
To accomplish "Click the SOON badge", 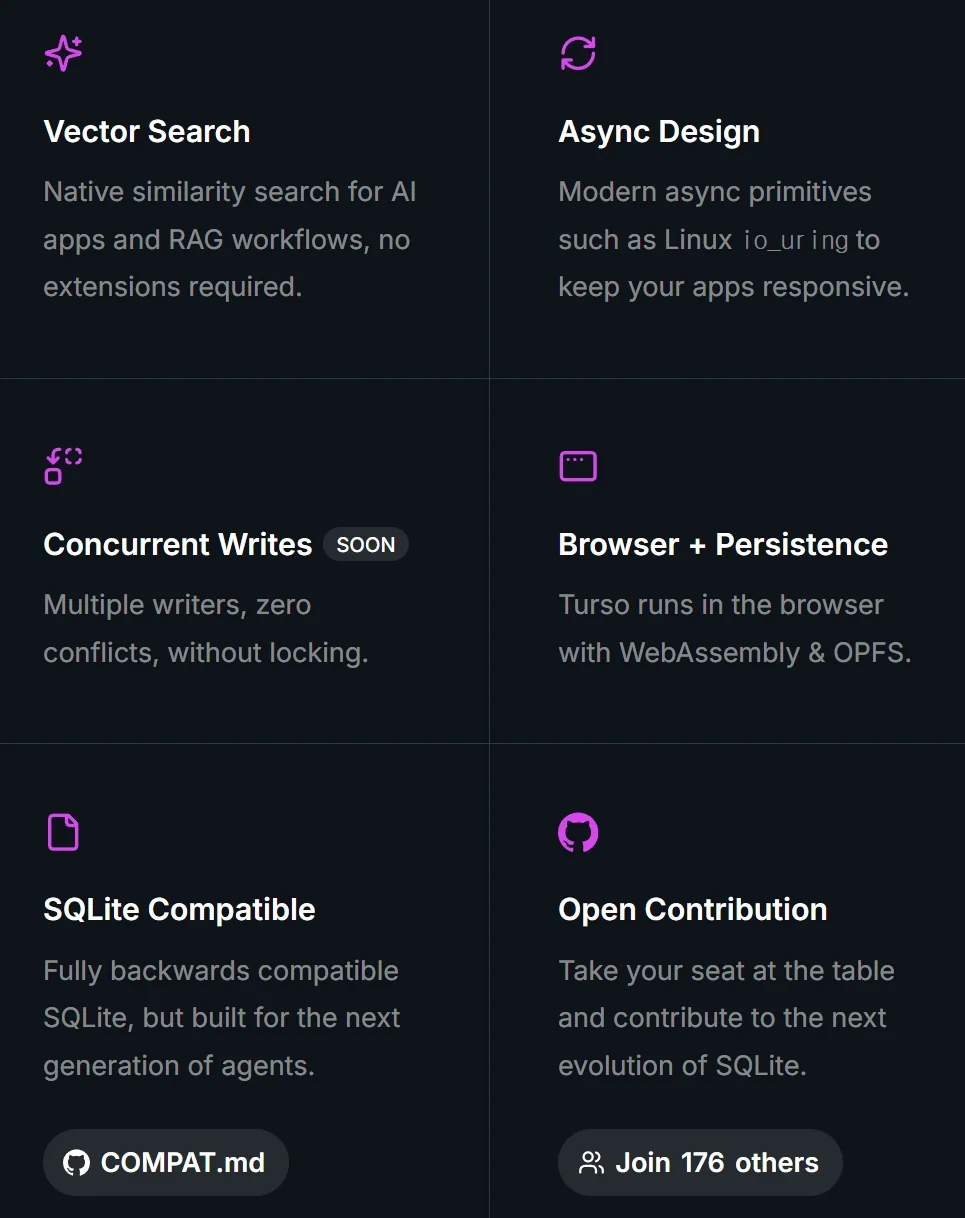I will (365, 545).
